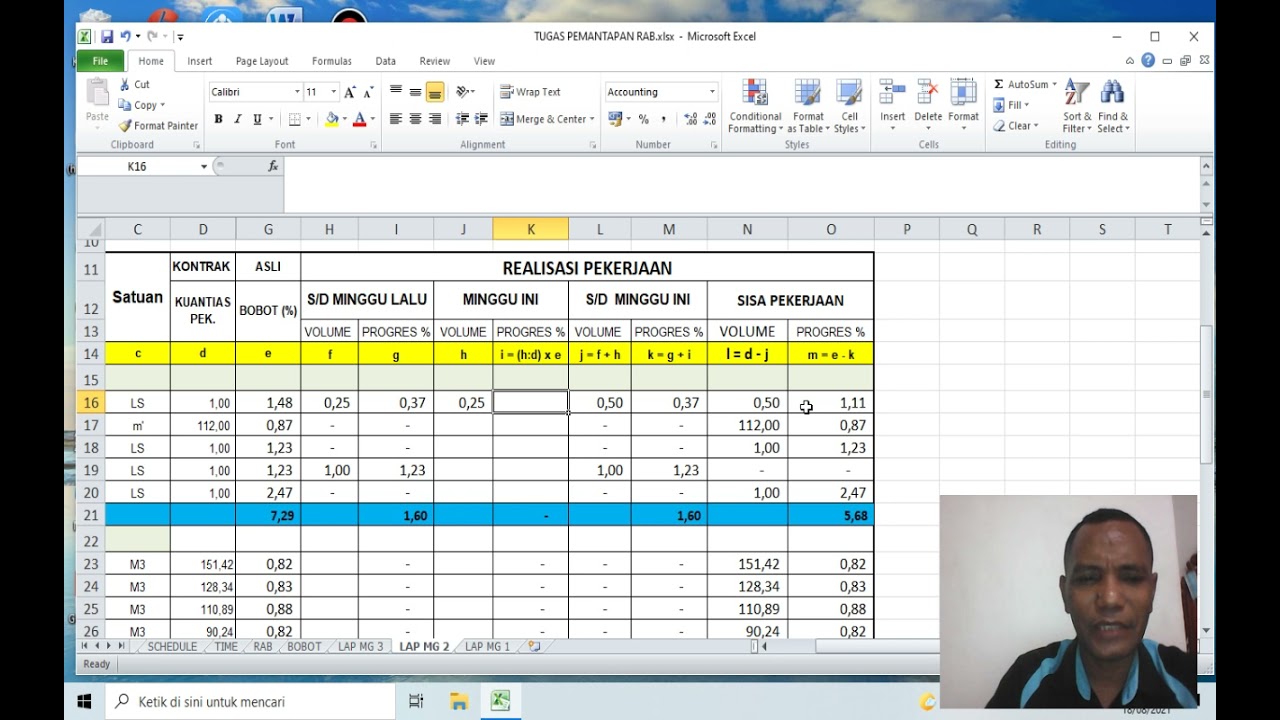Expand the Merge & Center dropdown arrow
Viewport: 1280px width, 720px height.
tap(592, 119)
